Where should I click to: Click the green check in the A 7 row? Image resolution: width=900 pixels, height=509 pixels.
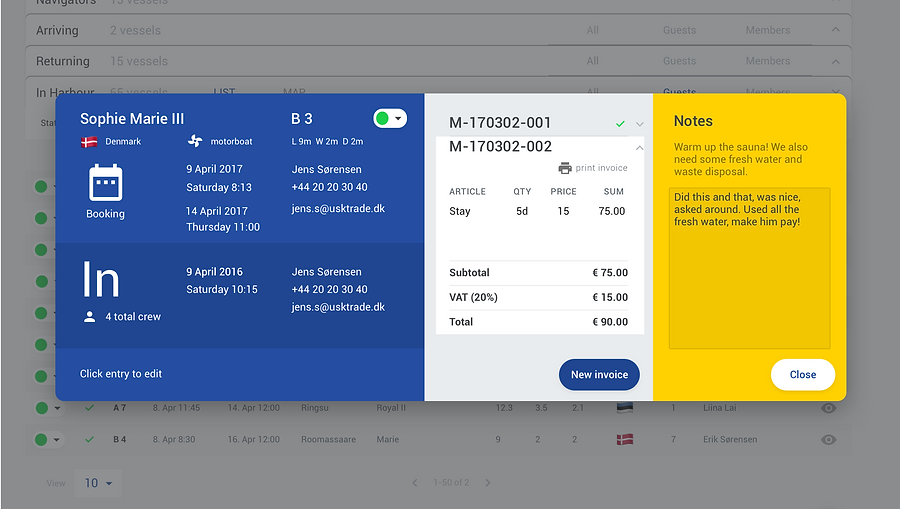point(89,408)
